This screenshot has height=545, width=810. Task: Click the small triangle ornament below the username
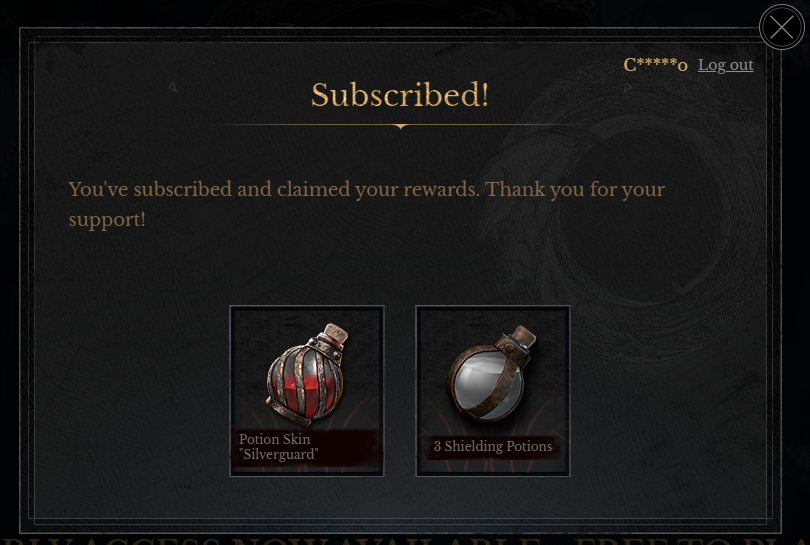[627, 88]
